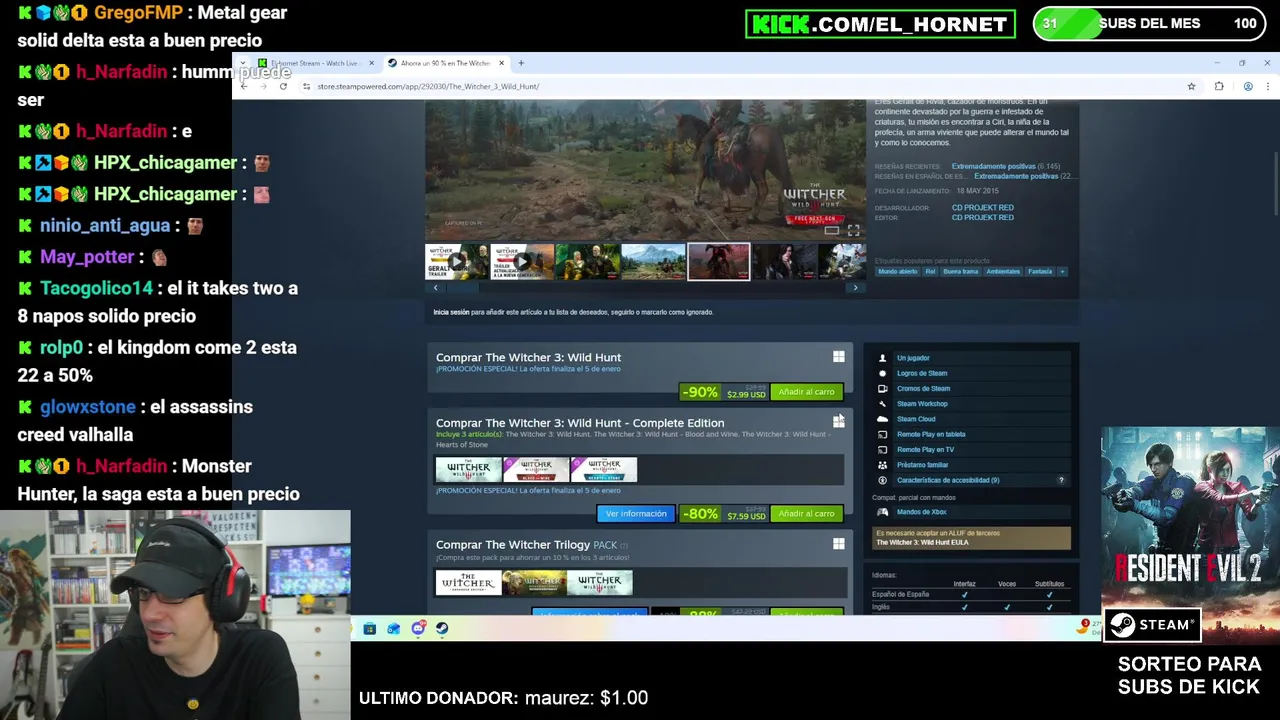
Task: Open CD PROJEKT RED developer link
Action: coord(982,208)
